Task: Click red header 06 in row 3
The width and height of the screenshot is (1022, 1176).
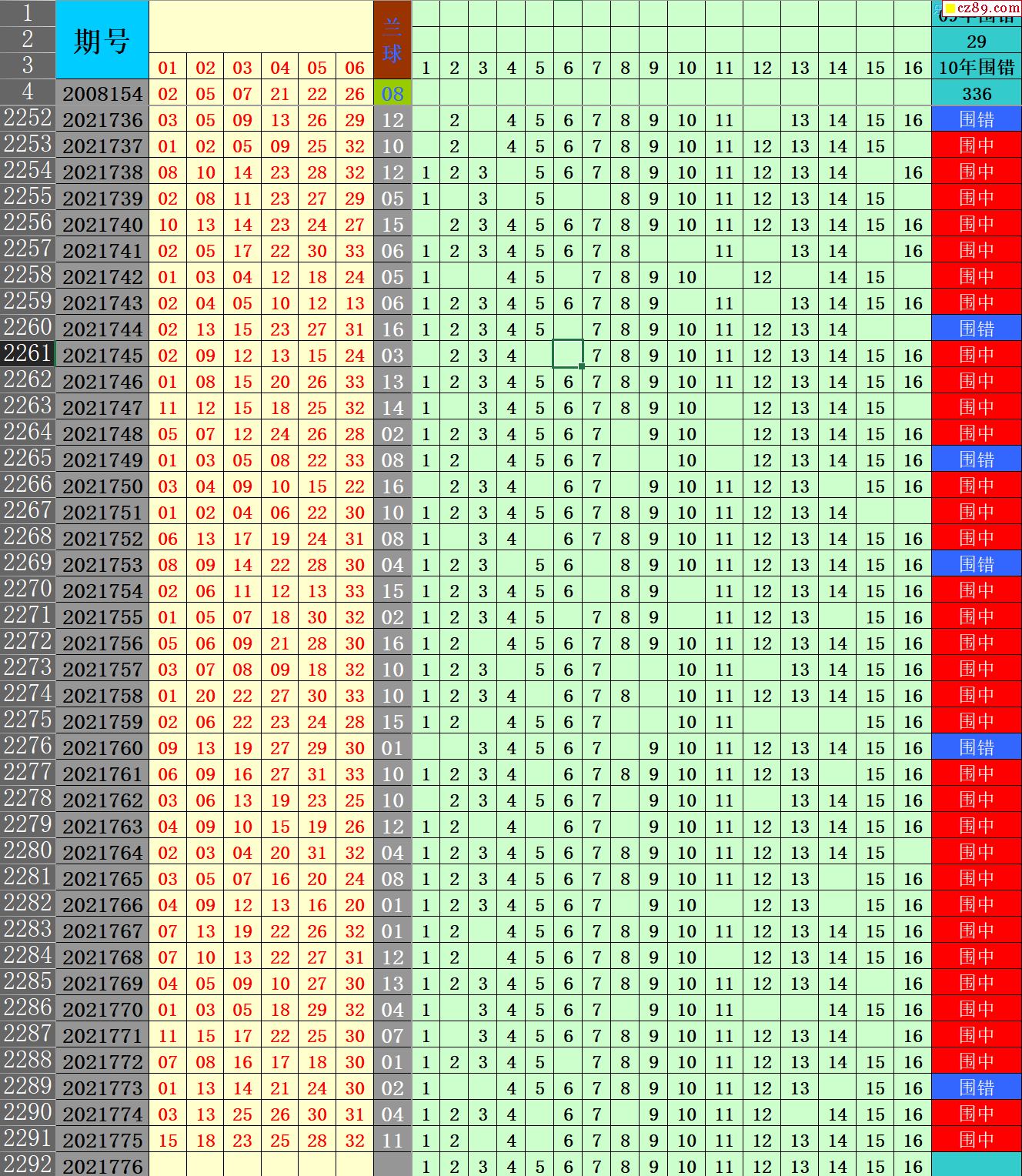Action: (355, 67)
